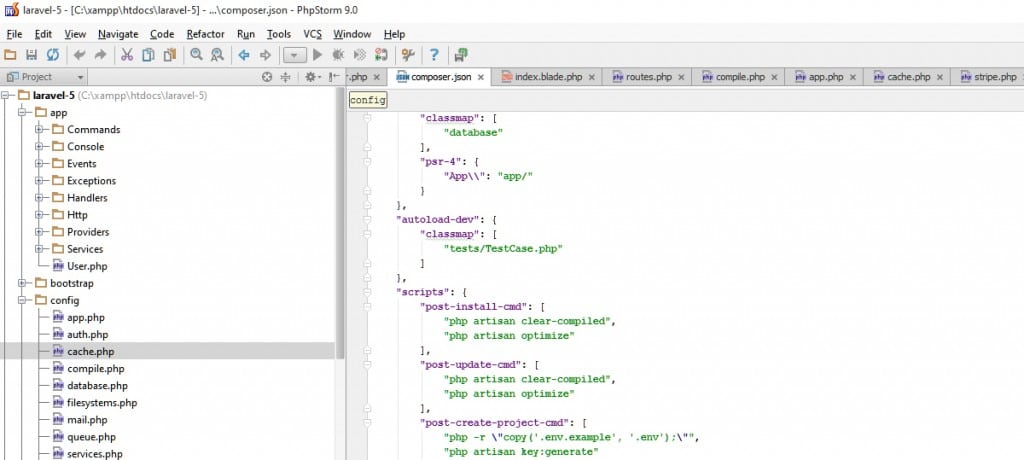Expand the Console folder
The image size is (1024, 460).
(x=40, y=146)
